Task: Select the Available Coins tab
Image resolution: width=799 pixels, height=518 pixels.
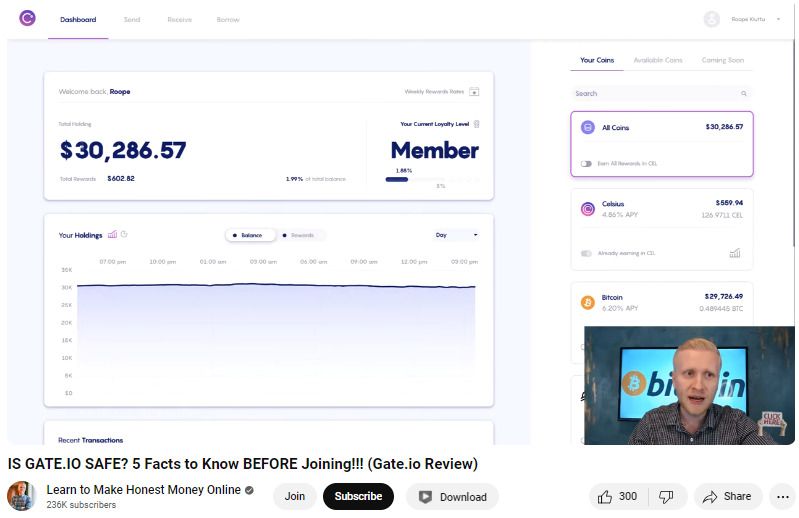Action: coord(658,60)
